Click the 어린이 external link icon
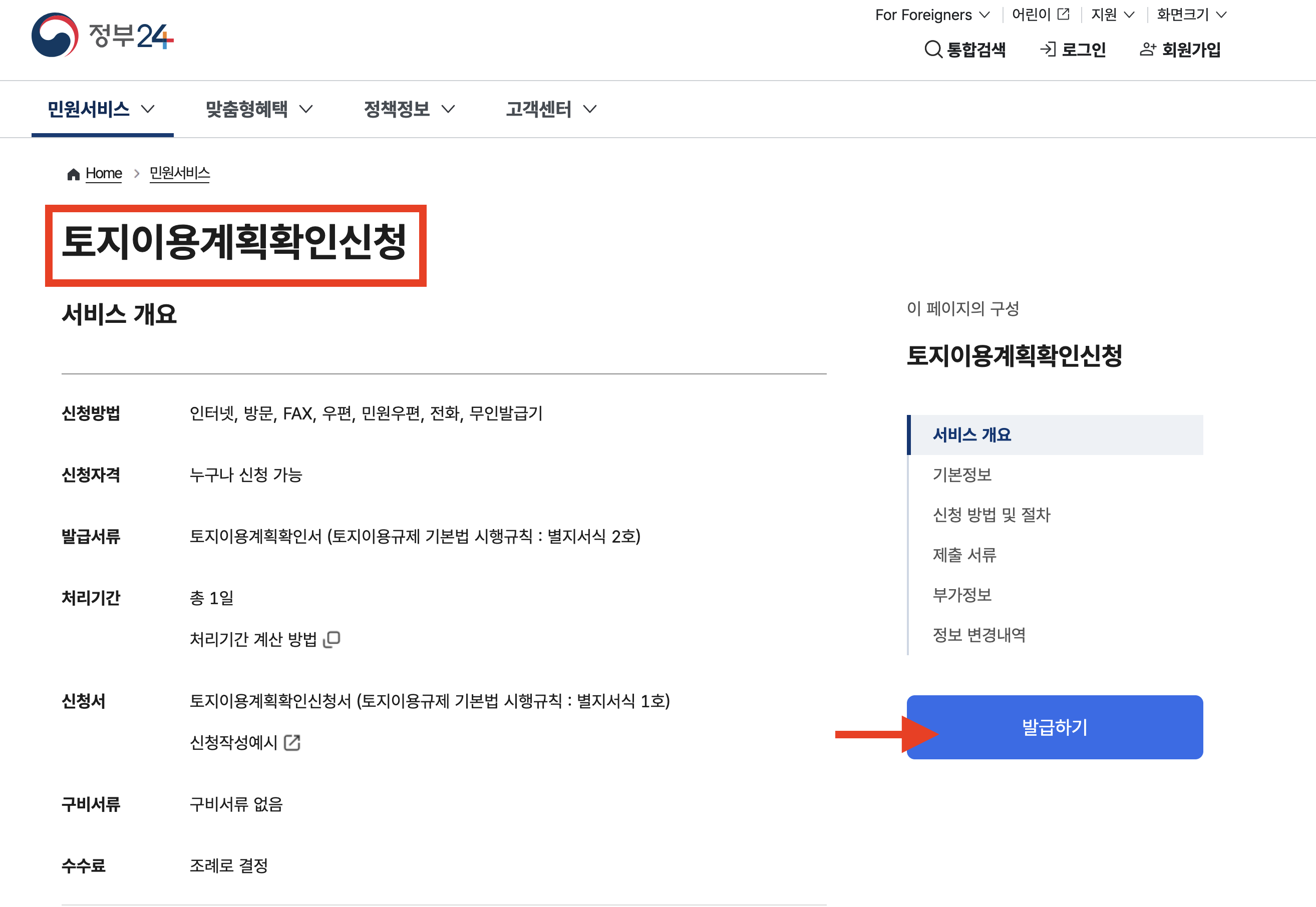 point(1063,14)
